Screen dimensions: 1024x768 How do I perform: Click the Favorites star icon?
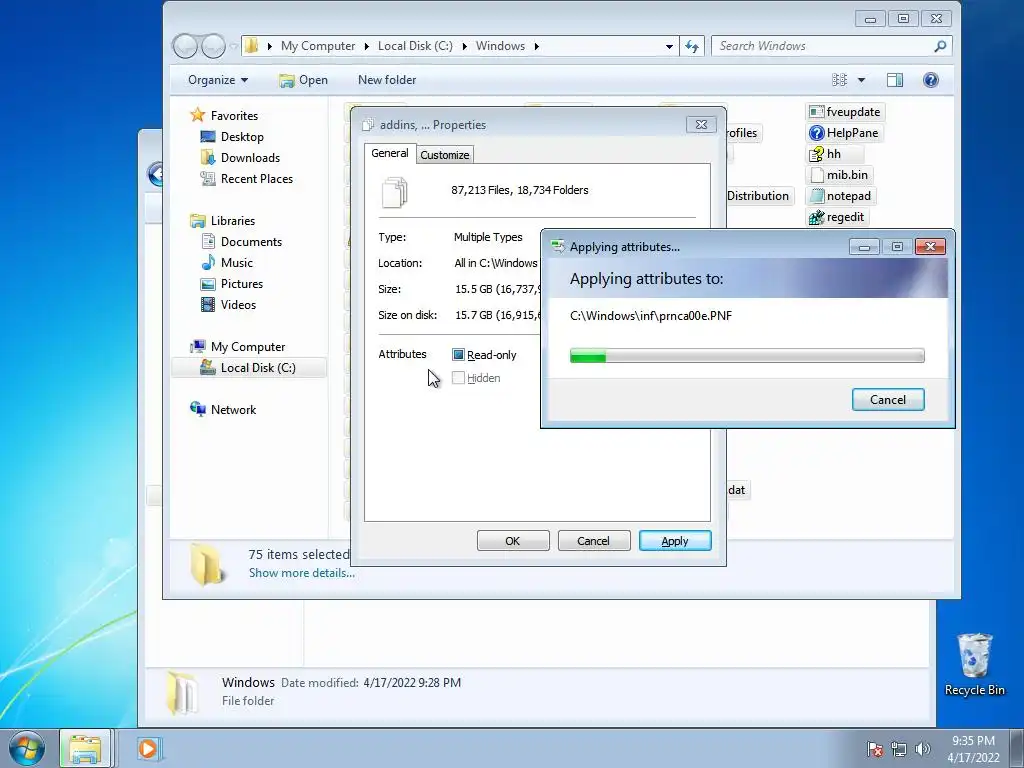coord(197,116)
